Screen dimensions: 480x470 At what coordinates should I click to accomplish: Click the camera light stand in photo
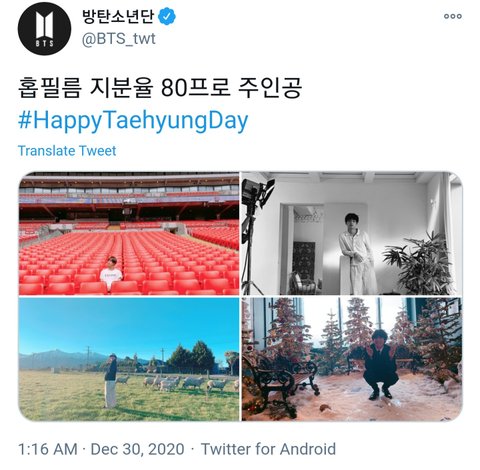[256, 233]
